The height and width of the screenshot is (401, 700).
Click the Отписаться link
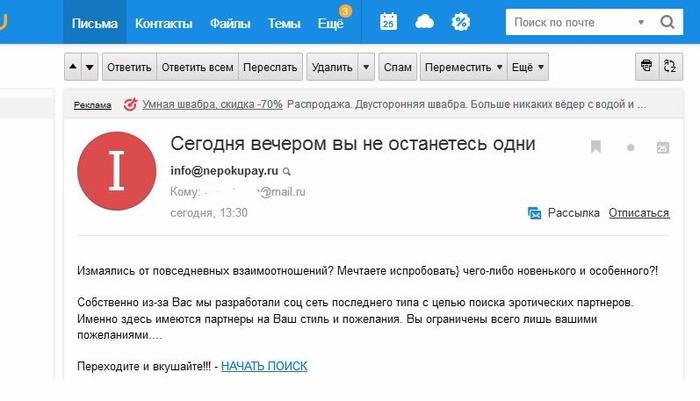click(638, 213)
